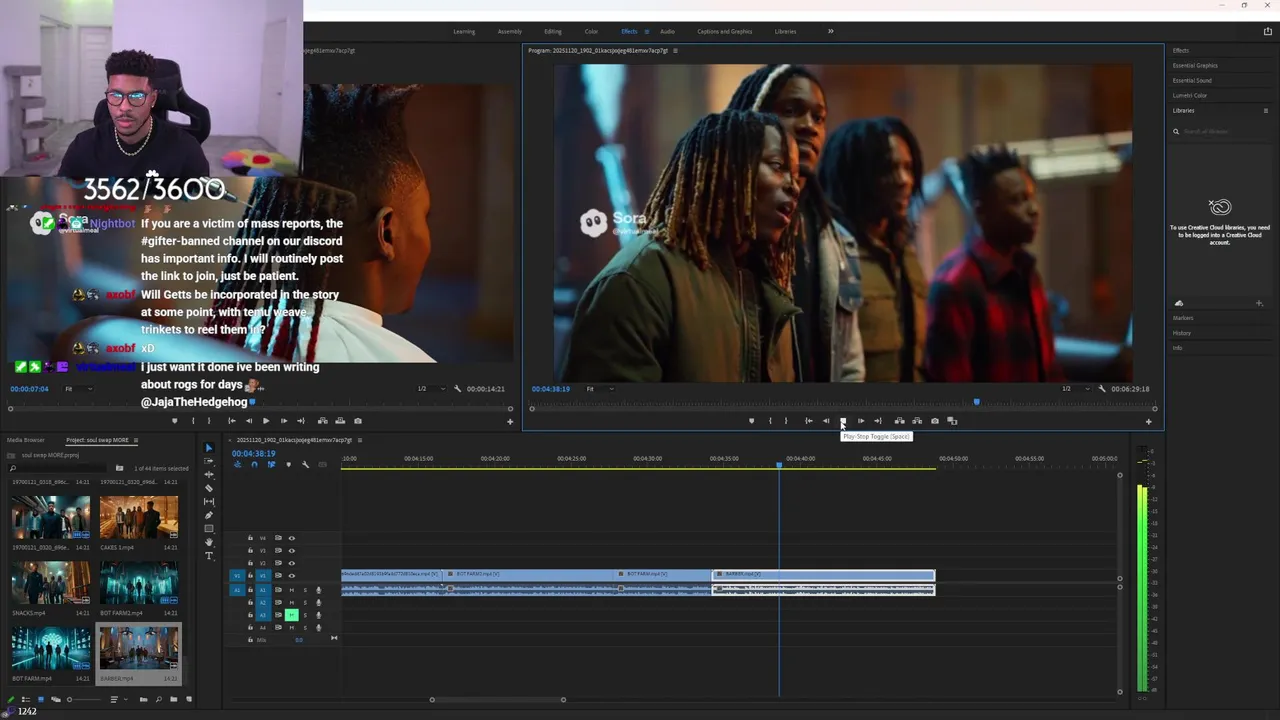The width and height of the screenshot is (1280, 720).
Task: Choose the Ripple Edit tool
Action: (209, 475)
